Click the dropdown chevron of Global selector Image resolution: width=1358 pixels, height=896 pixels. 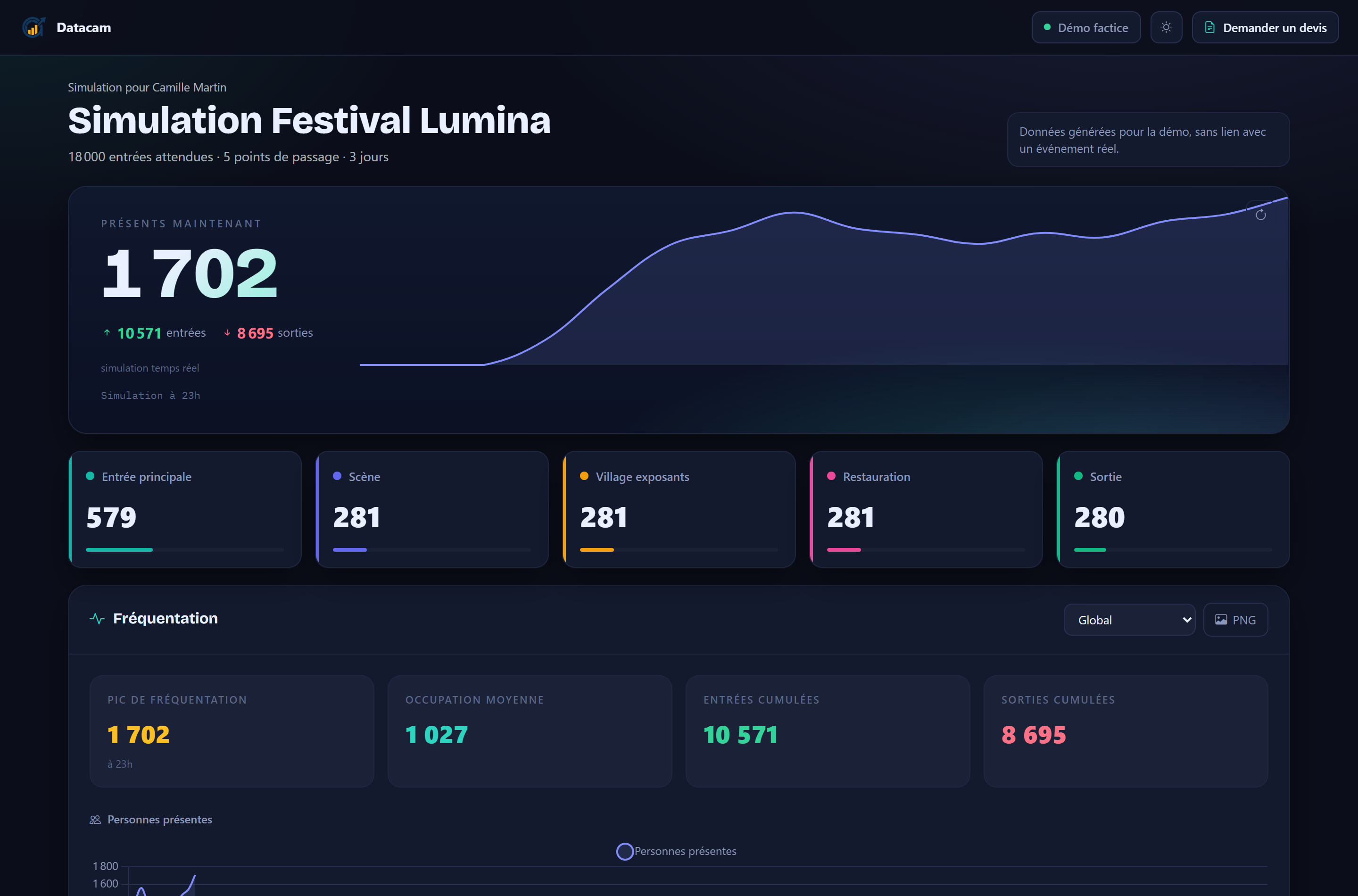1187,620
